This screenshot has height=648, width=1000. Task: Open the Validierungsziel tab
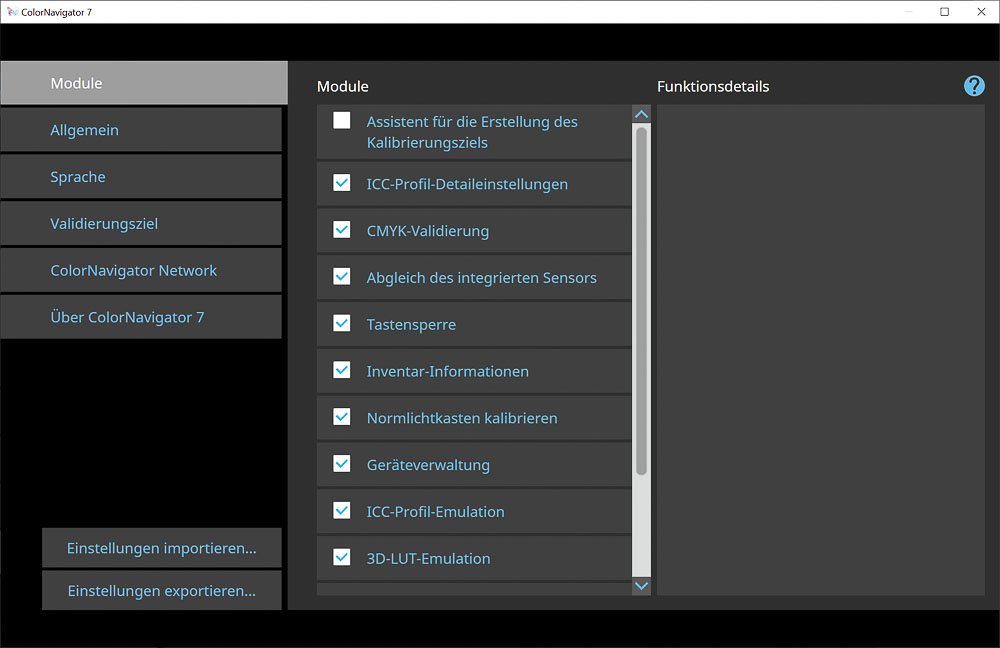point(141,224)
